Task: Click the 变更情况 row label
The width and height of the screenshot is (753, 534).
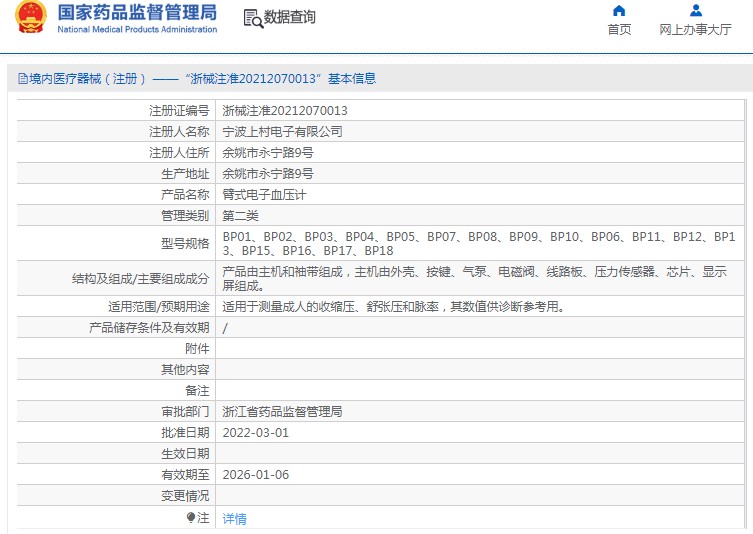Action: 185,496
